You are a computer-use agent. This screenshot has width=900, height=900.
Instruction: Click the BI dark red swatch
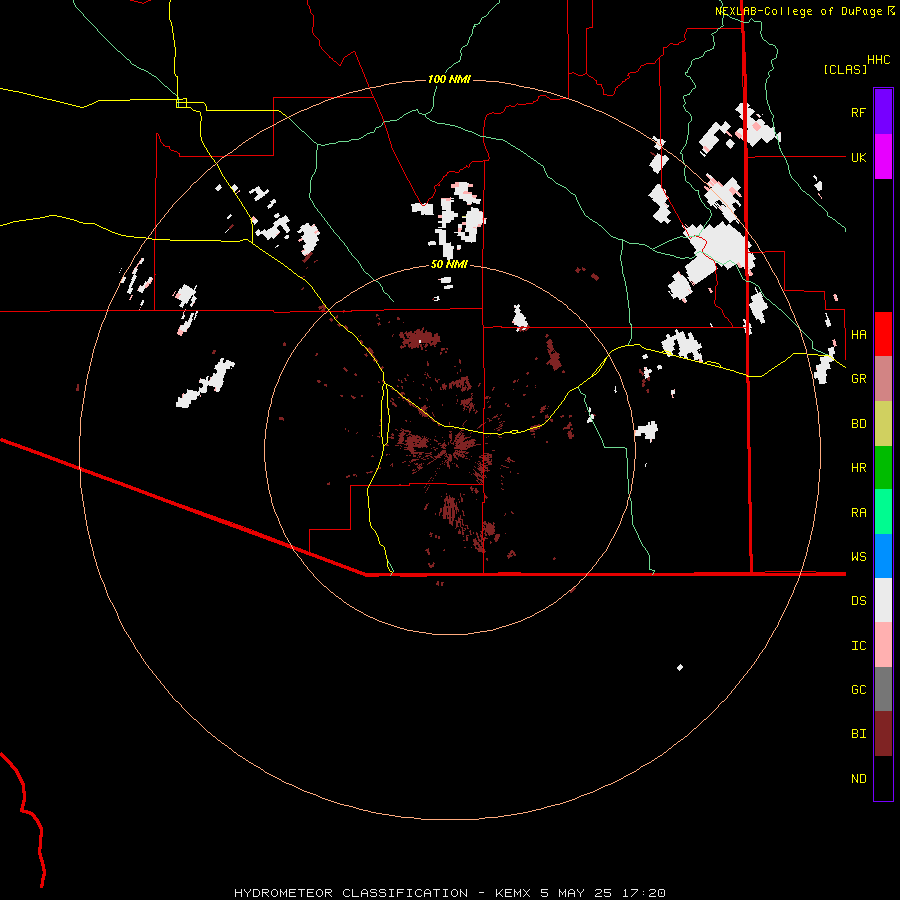click(x=883, y=734)
